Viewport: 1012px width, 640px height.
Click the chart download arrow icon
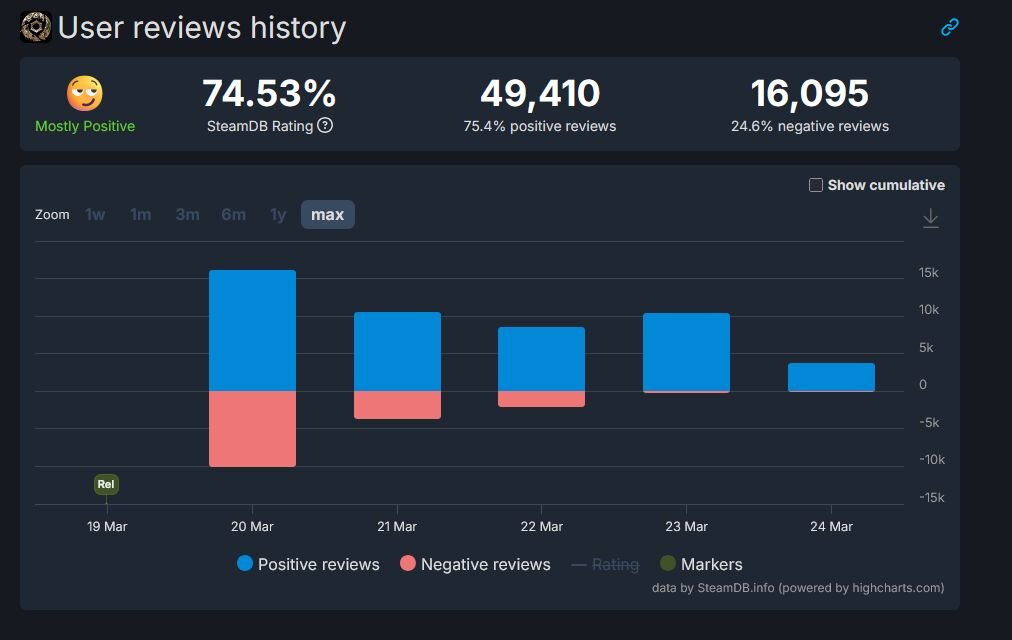(930, 218)
